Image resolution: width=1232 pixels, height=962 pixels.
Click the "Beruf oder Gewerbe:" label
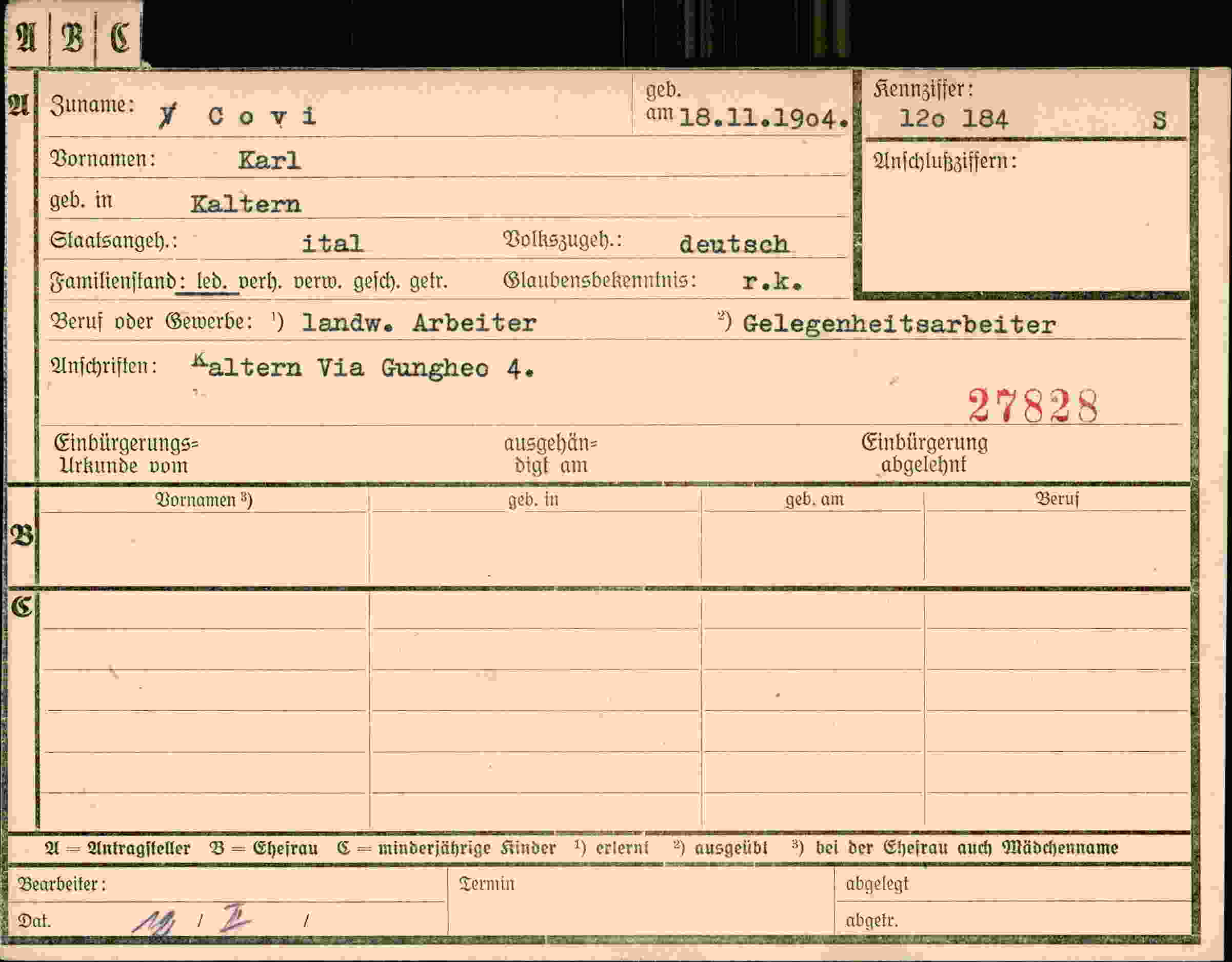coord(152,322)
